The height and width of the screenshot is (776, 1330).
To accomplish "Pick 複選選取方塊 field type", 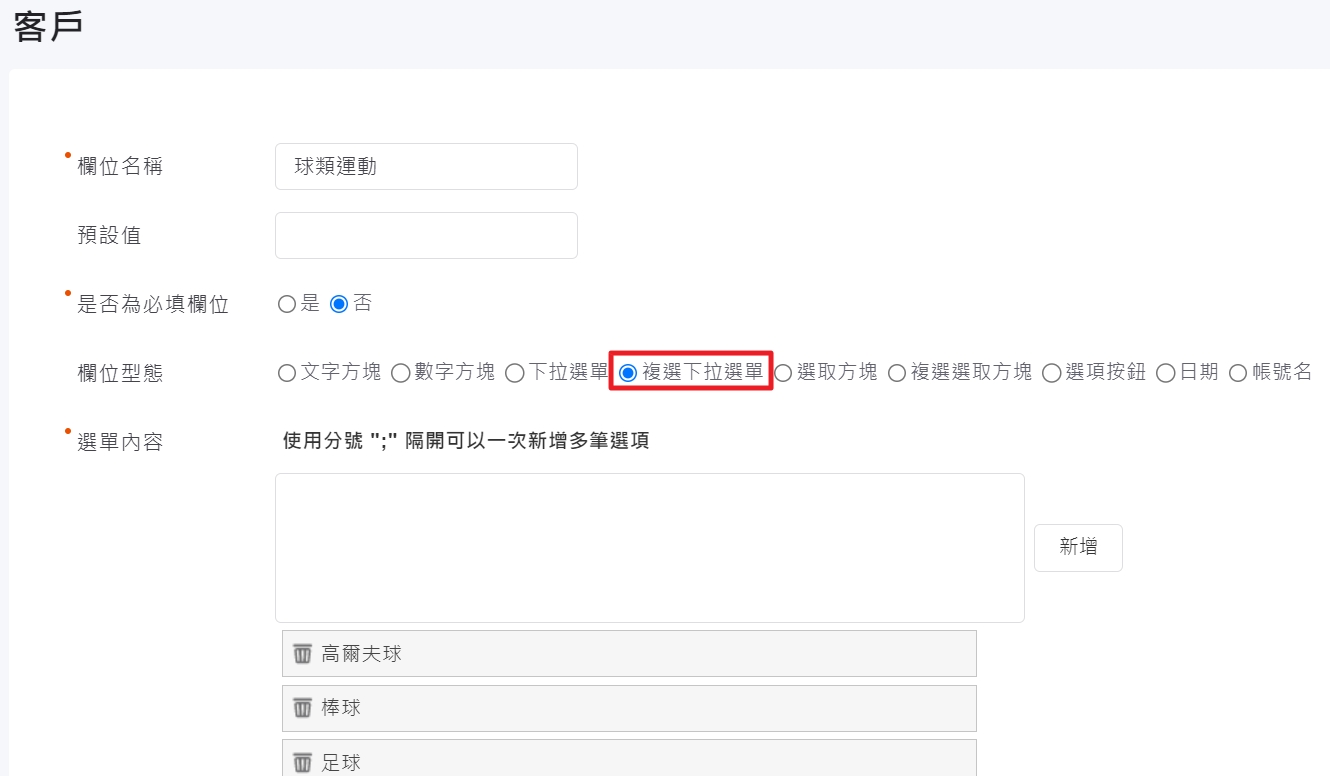I will click(897, 373).
